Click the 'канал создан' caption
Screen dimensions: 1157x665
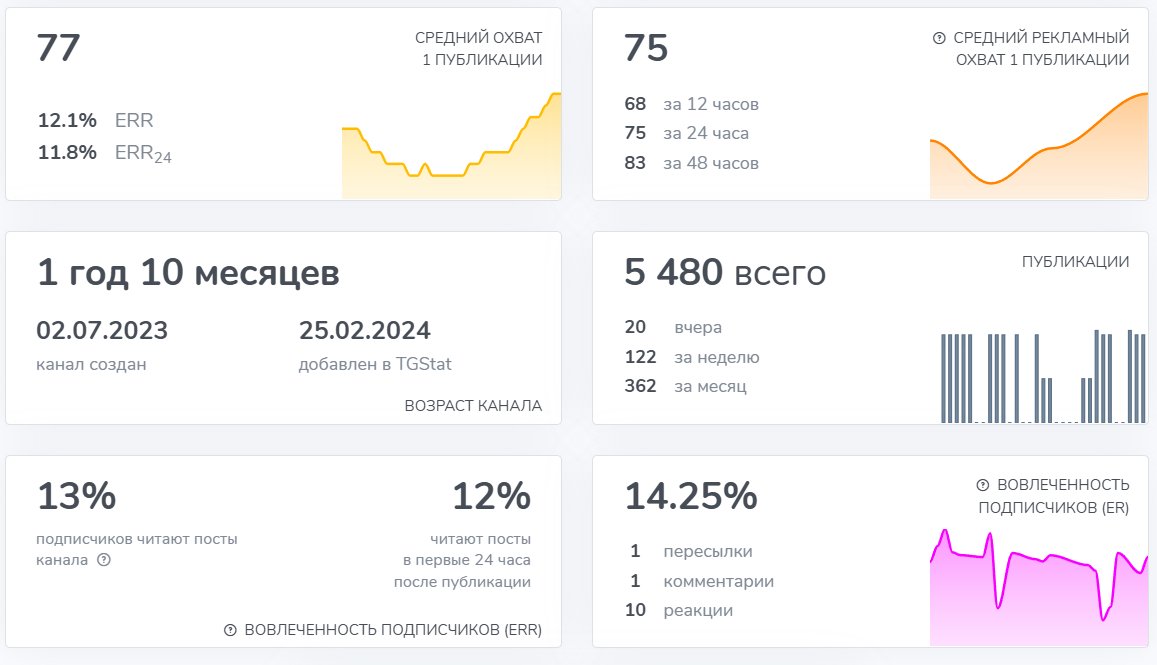91,364
